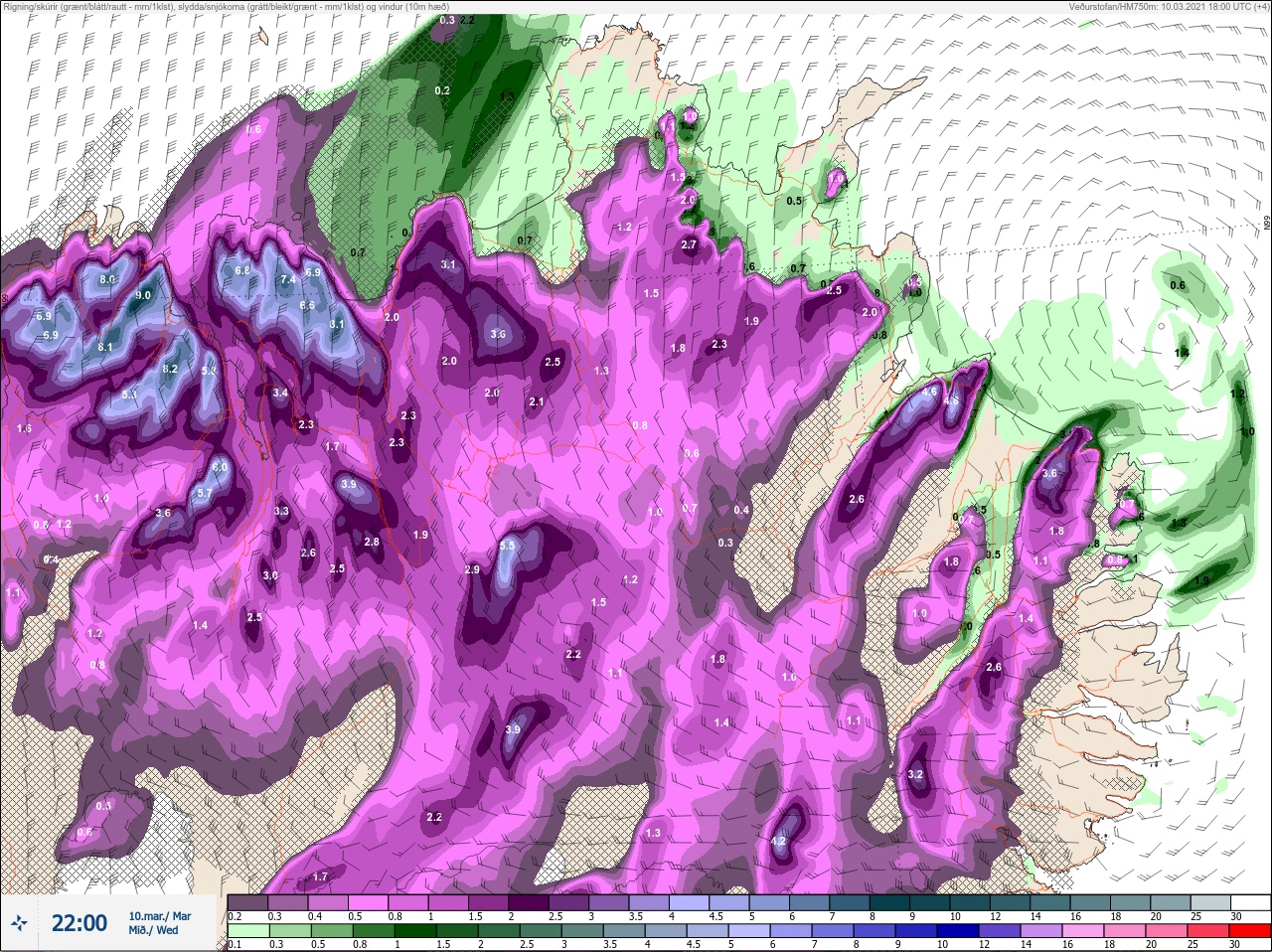This screenshot has height=952, width=1272.
Task: Click the 7.4 precipitation value on the map
Action: coord(288,279)
